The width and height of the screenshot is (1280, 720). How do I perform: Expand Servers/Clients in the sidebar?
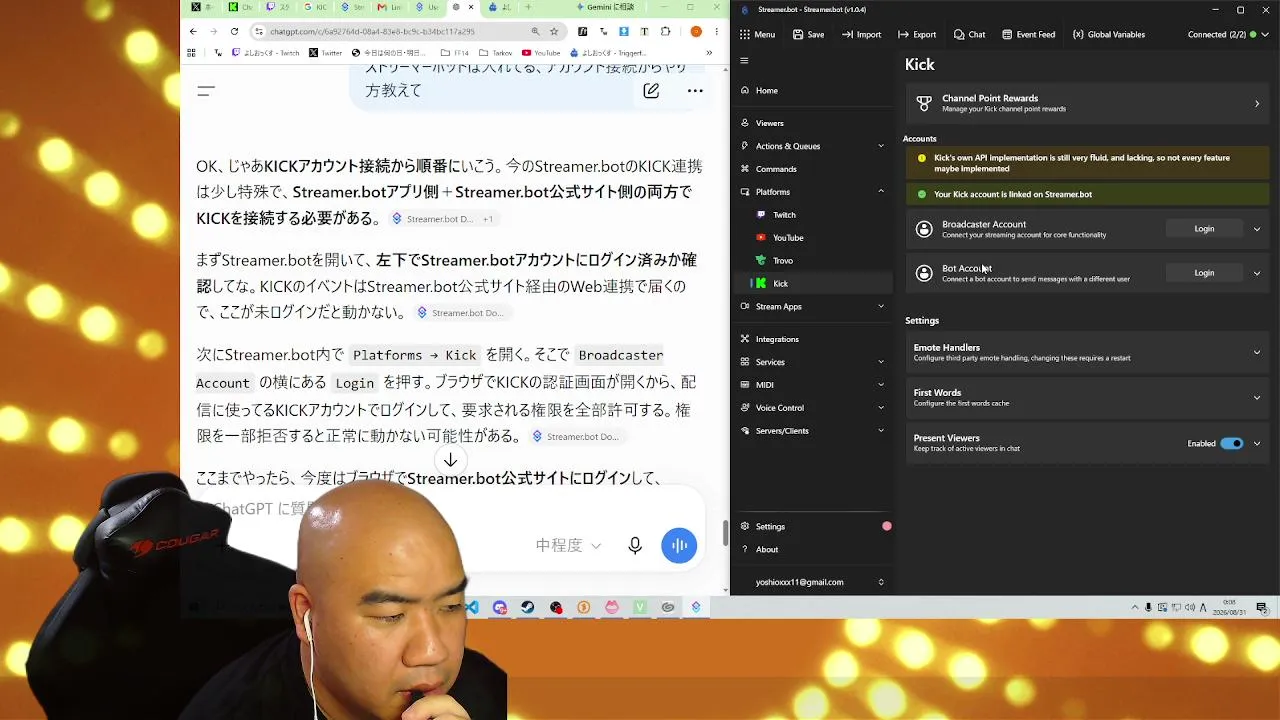pyautogui.click(x=812, y=431)
